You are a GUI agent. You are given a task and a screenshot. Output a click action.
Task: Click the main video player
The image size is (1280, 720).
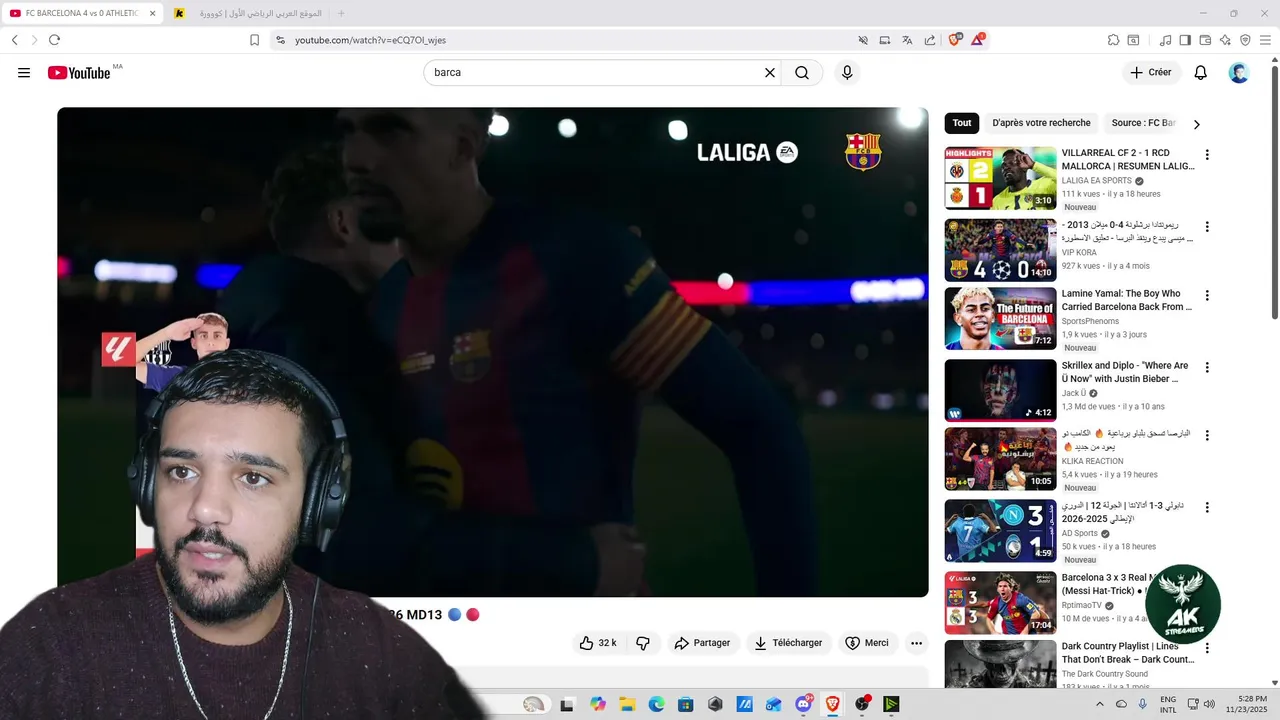(x=493, y=352)
